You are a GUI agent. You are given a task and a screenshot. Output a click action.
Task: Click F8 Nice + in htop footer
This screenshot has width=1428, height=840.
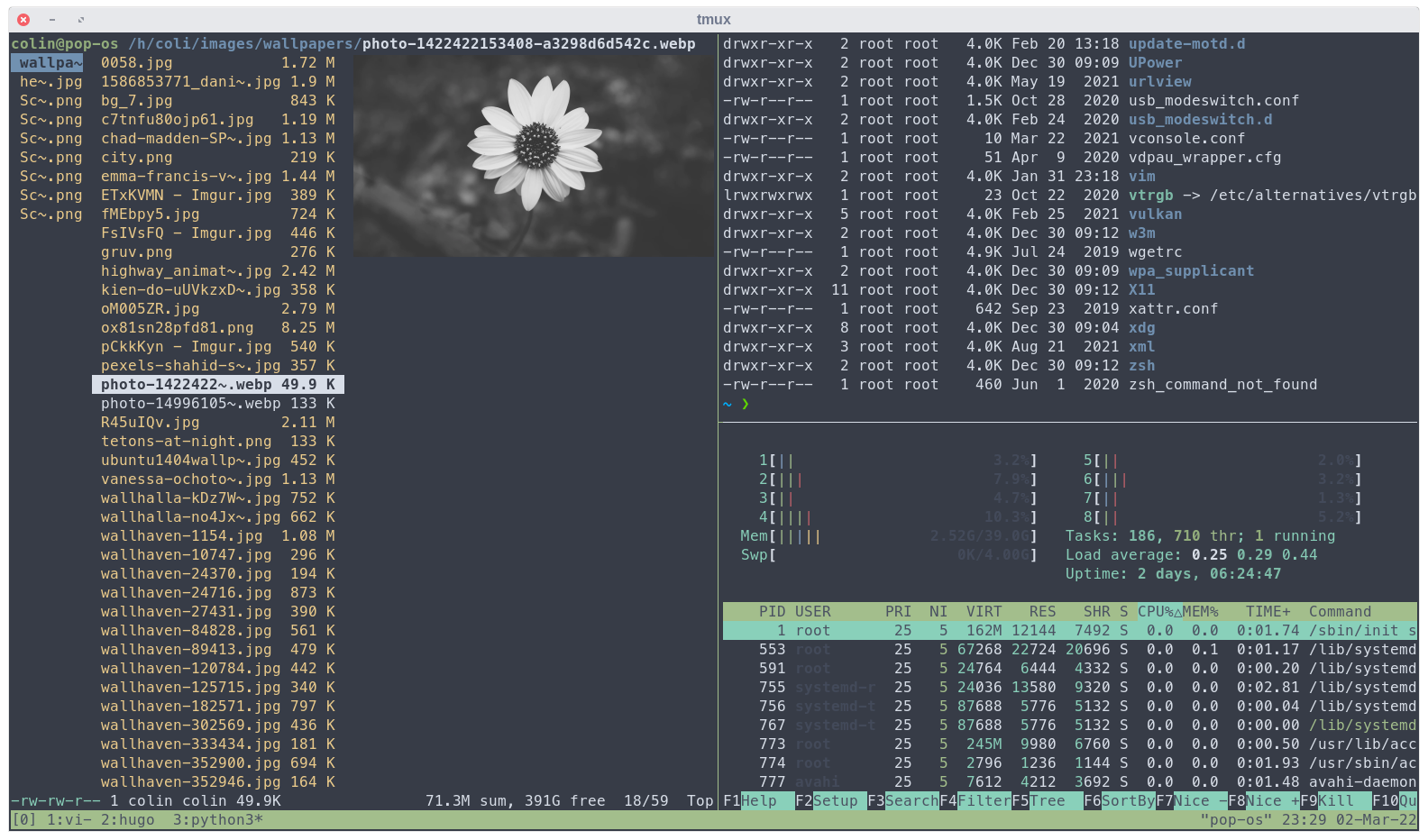click(x=1264, y=801)
